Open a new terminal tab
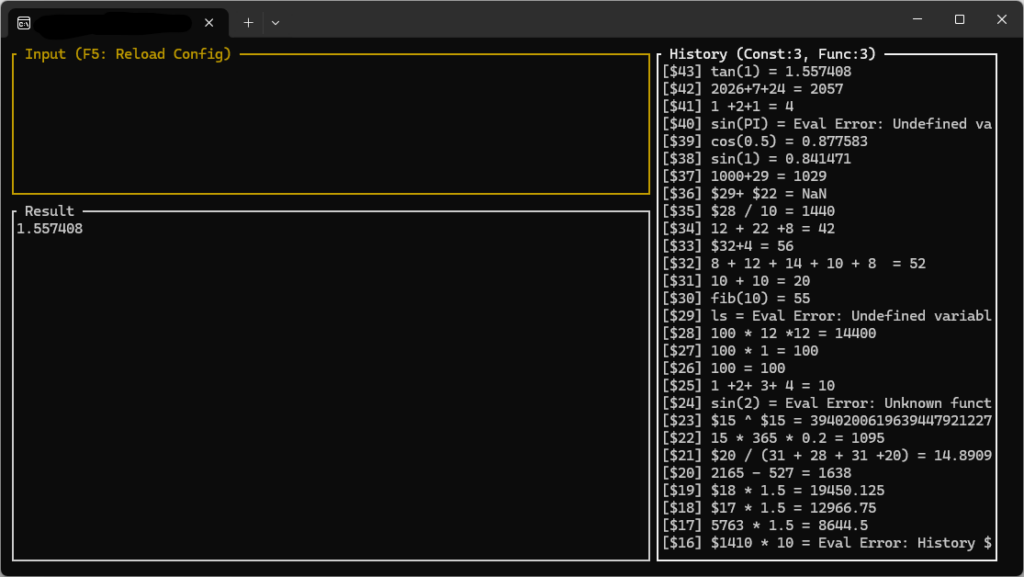The height and width of the screenshot is (577, 1024). tap(248, 23)
